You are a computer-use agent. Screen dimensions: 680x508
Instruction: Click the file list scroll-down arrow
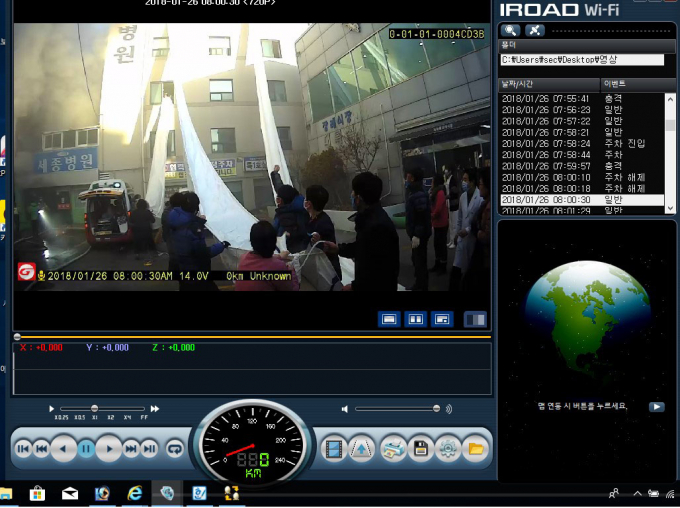pyautogui.click(x=670, y=208)
